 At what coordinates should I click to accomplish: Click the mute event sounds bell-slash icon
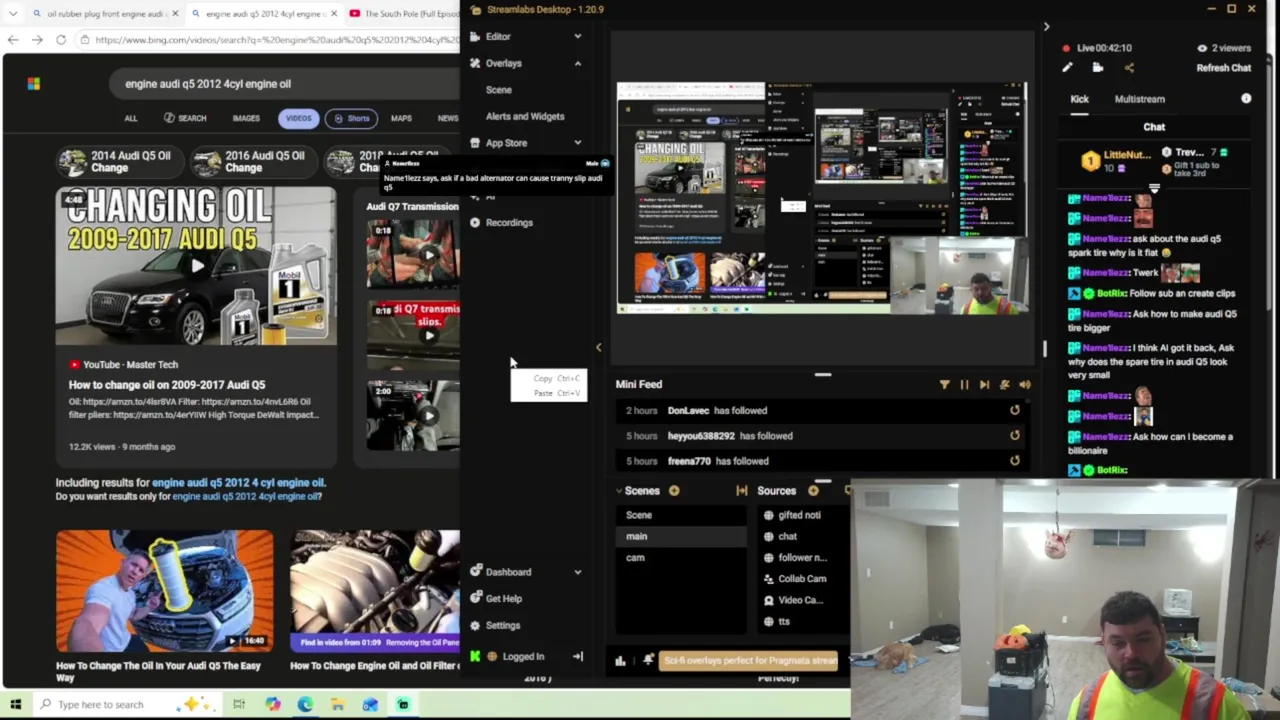click(x=1004, y=384)
